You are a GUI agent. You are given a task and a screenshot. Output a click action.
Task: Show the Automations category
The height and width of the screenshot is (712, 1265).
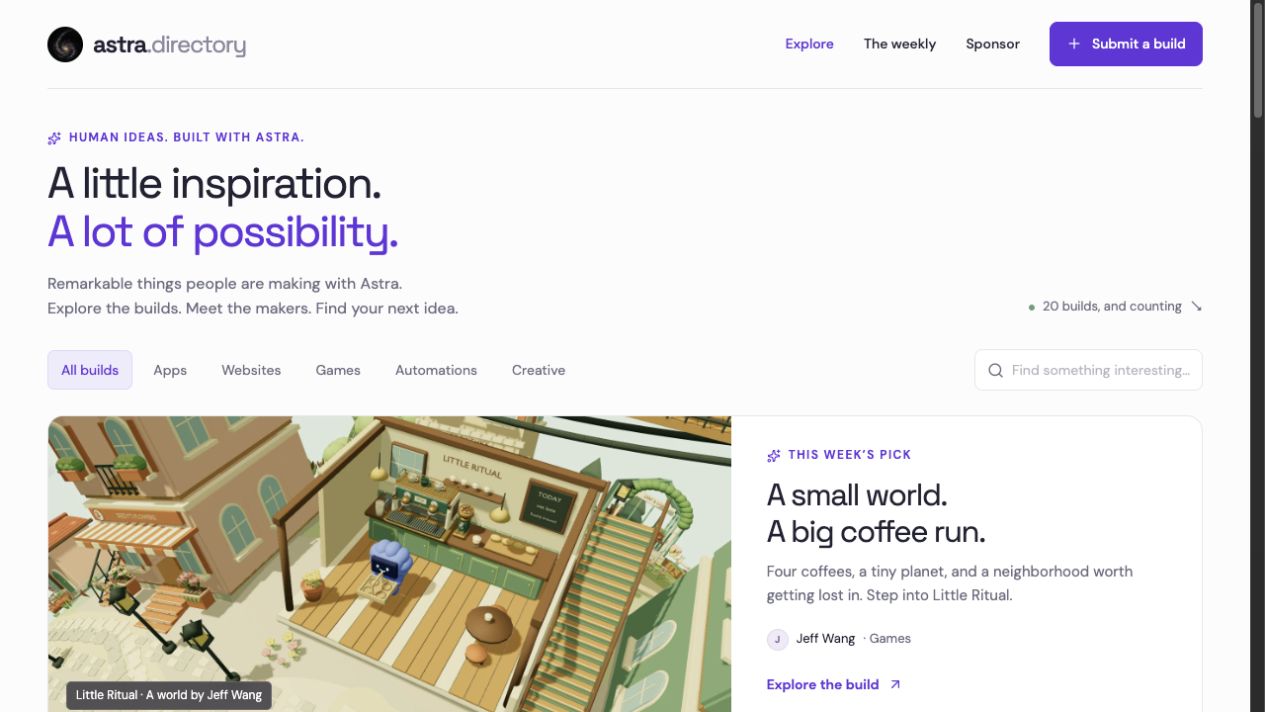pos(436,370)
